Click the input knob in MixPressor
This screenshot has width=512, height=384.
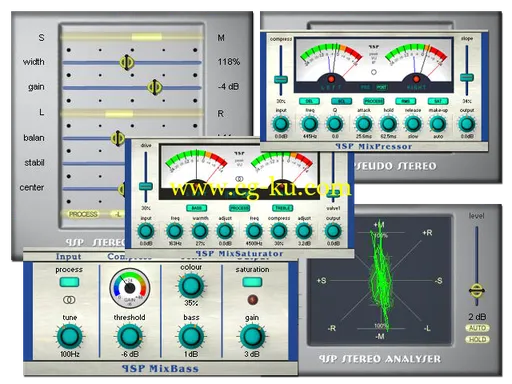[281, 124]
